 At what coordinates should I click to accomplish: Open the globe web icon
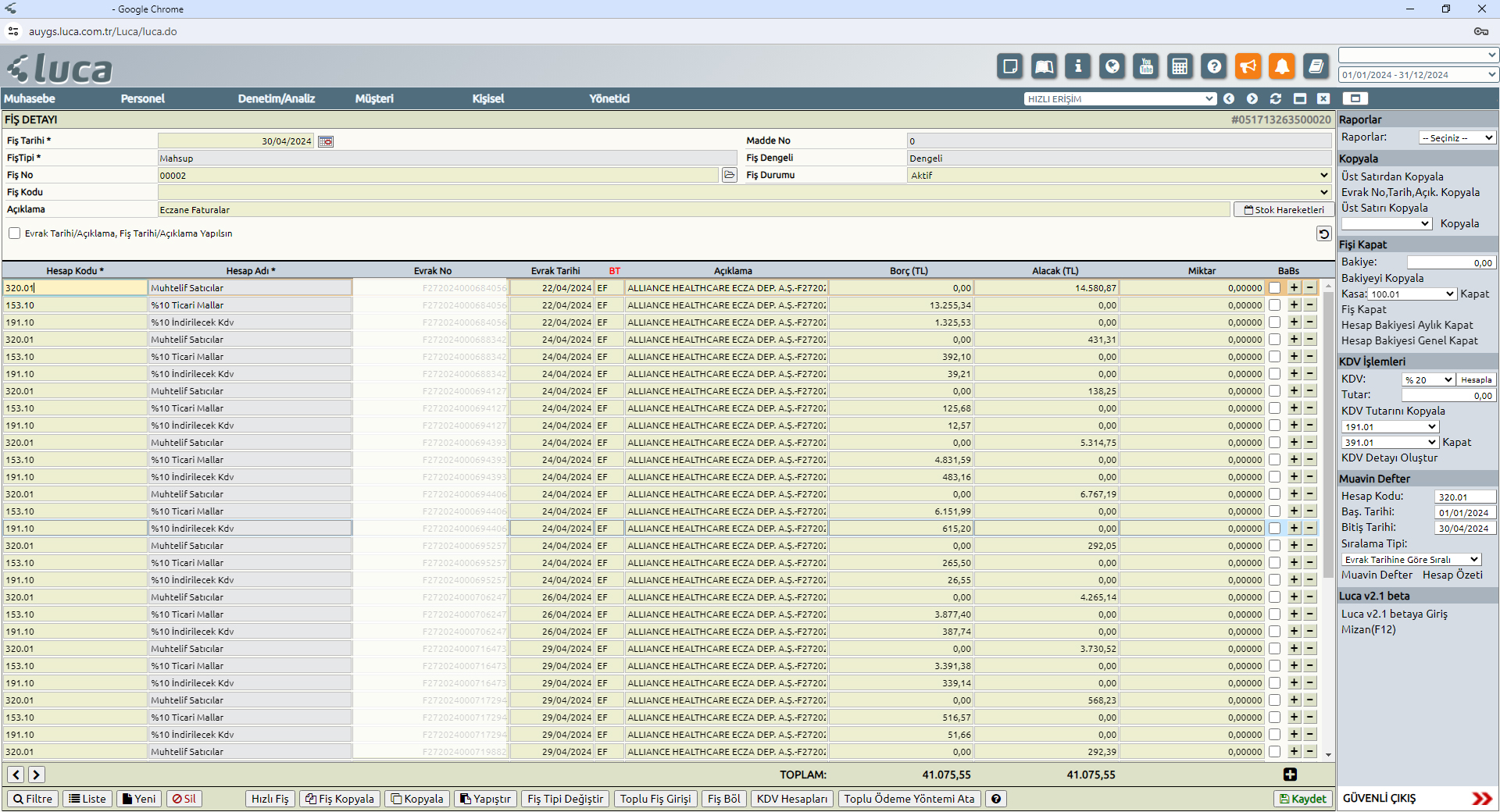(1112, 66)
